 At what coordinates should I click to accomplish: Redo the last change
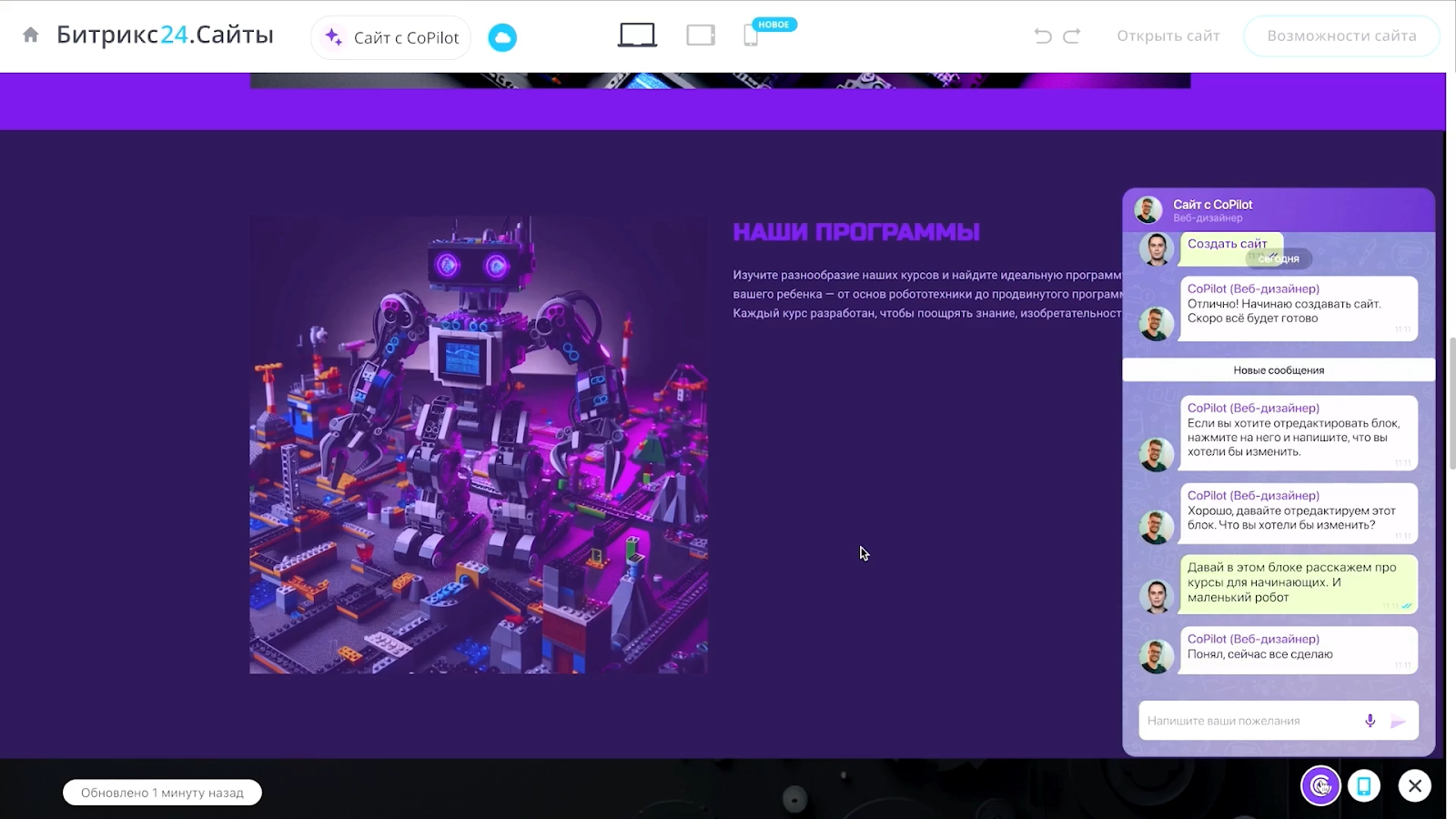coord(1072,35)
